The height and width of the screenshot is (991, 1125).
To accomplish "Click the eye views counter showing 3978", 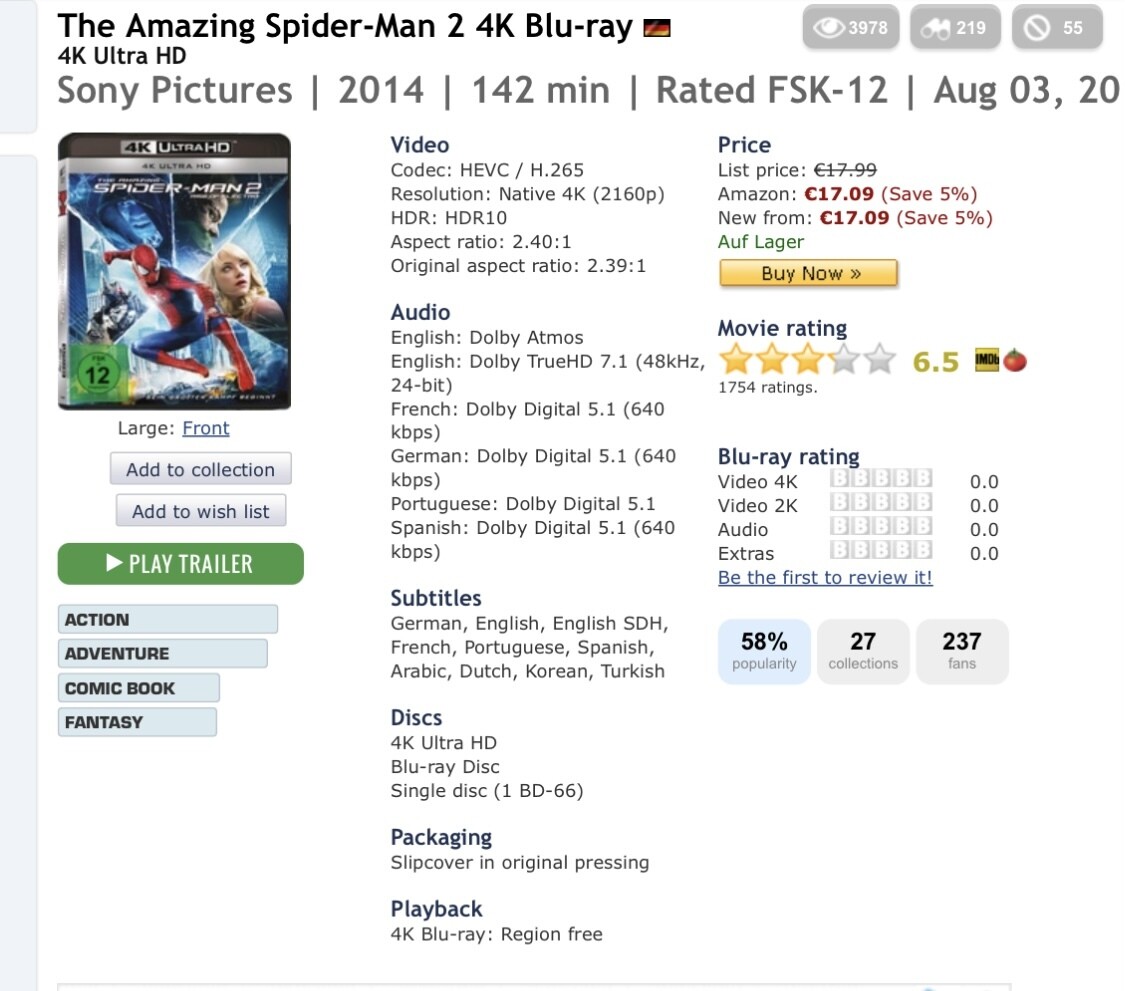I will [850, 28].
